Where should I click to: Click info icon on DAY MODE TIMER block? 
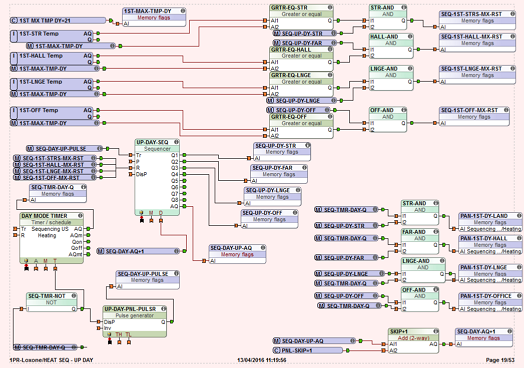coord(80,216)
